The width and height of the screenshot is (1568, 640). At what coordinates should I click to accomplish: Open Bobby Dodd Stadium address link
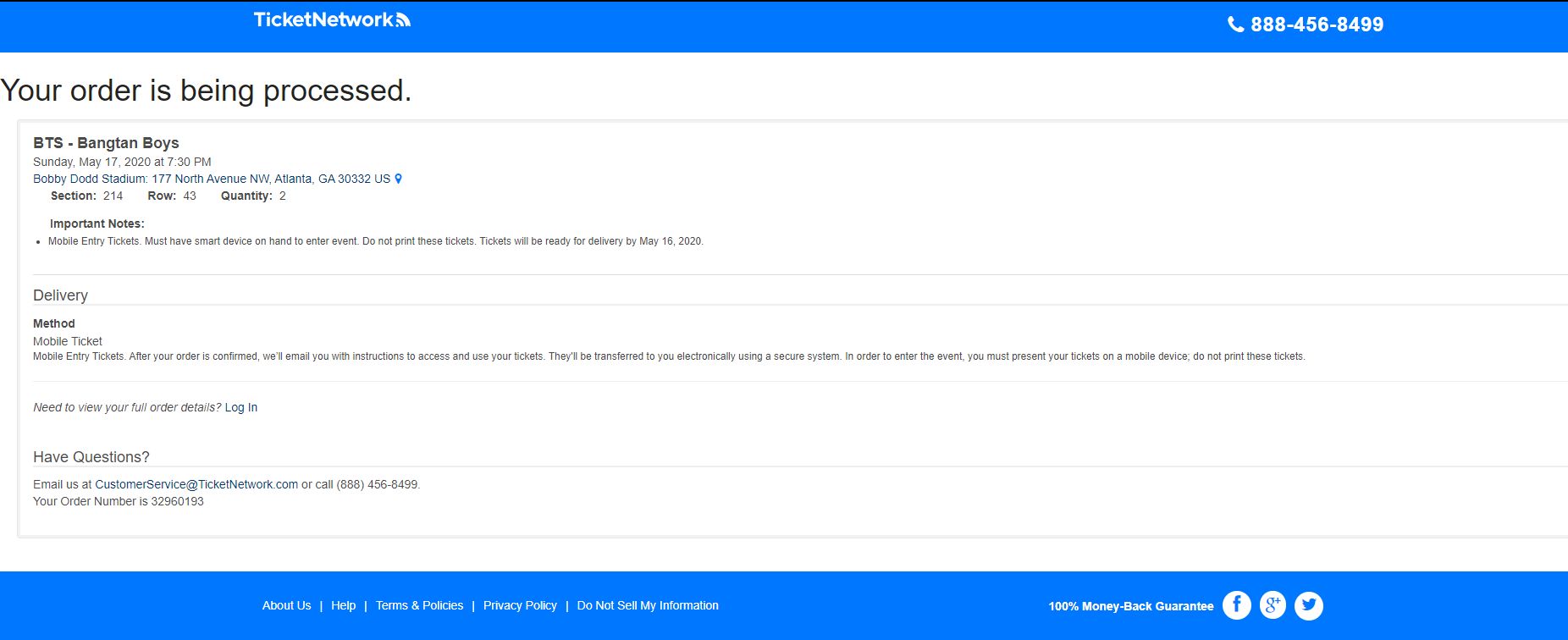pyautogui.click(x=212, y=179)
